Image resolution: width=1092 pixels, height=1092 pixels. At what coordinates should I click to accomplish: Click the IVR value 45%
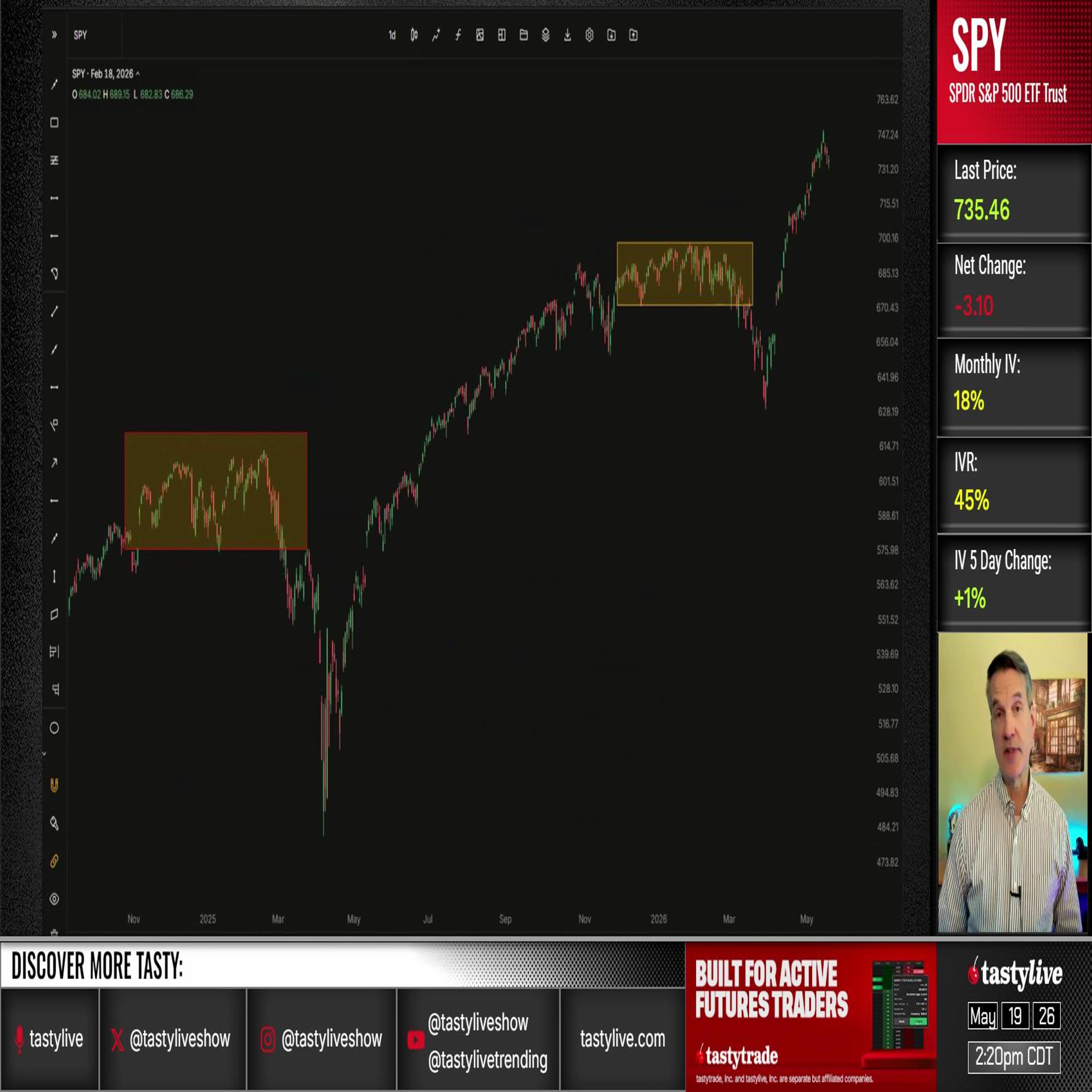tap(971, 500)
